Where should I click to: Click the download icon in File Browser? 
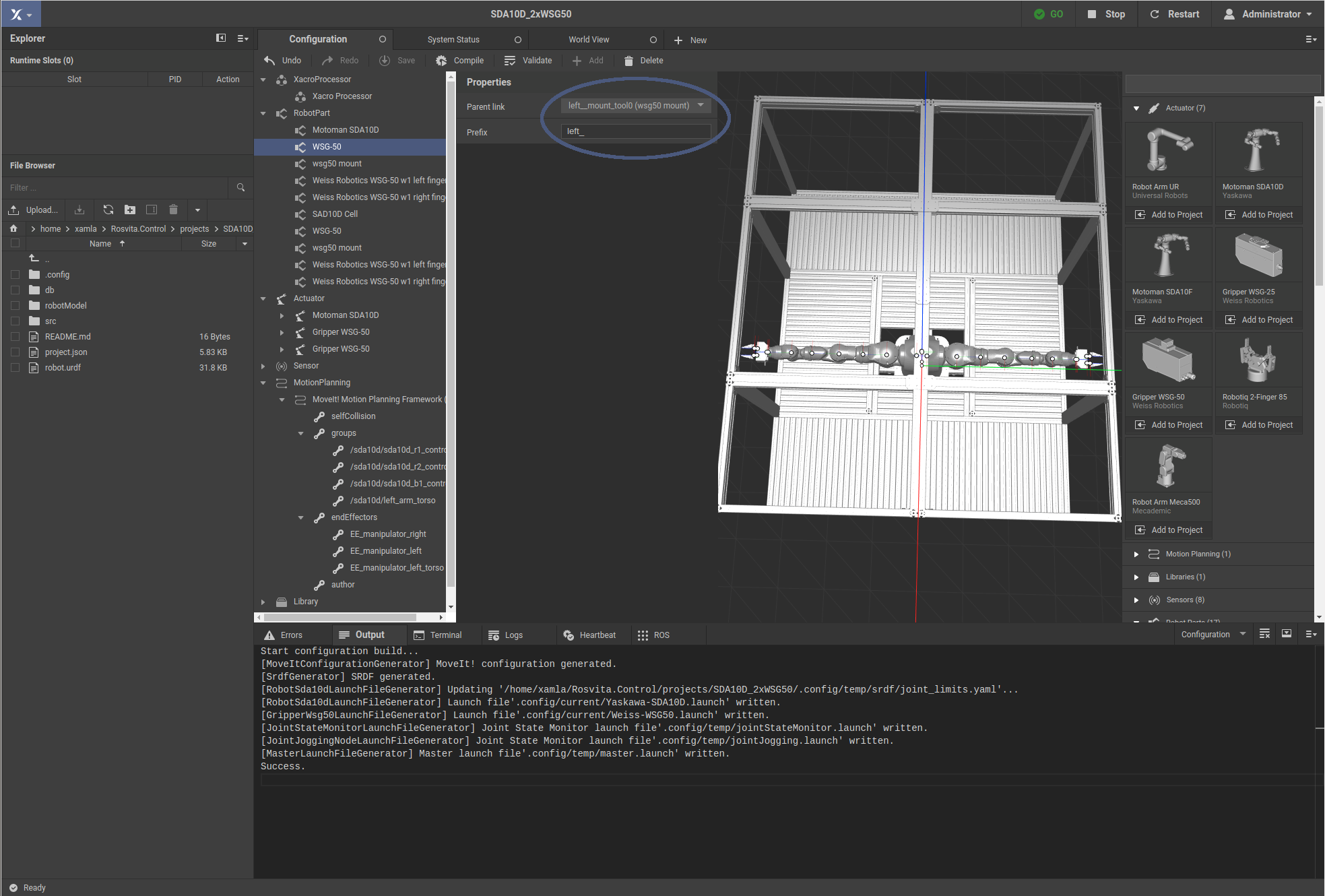79,210
